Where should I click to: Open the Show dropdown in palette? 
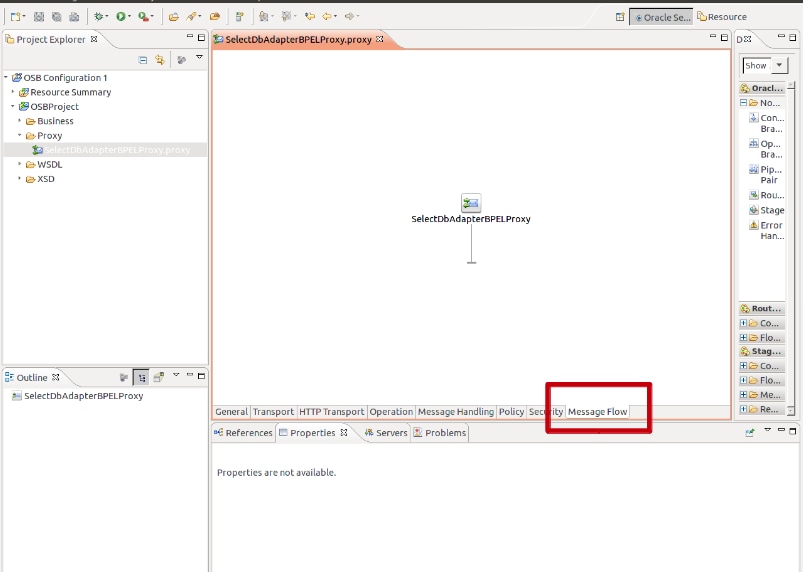(779, 65)
